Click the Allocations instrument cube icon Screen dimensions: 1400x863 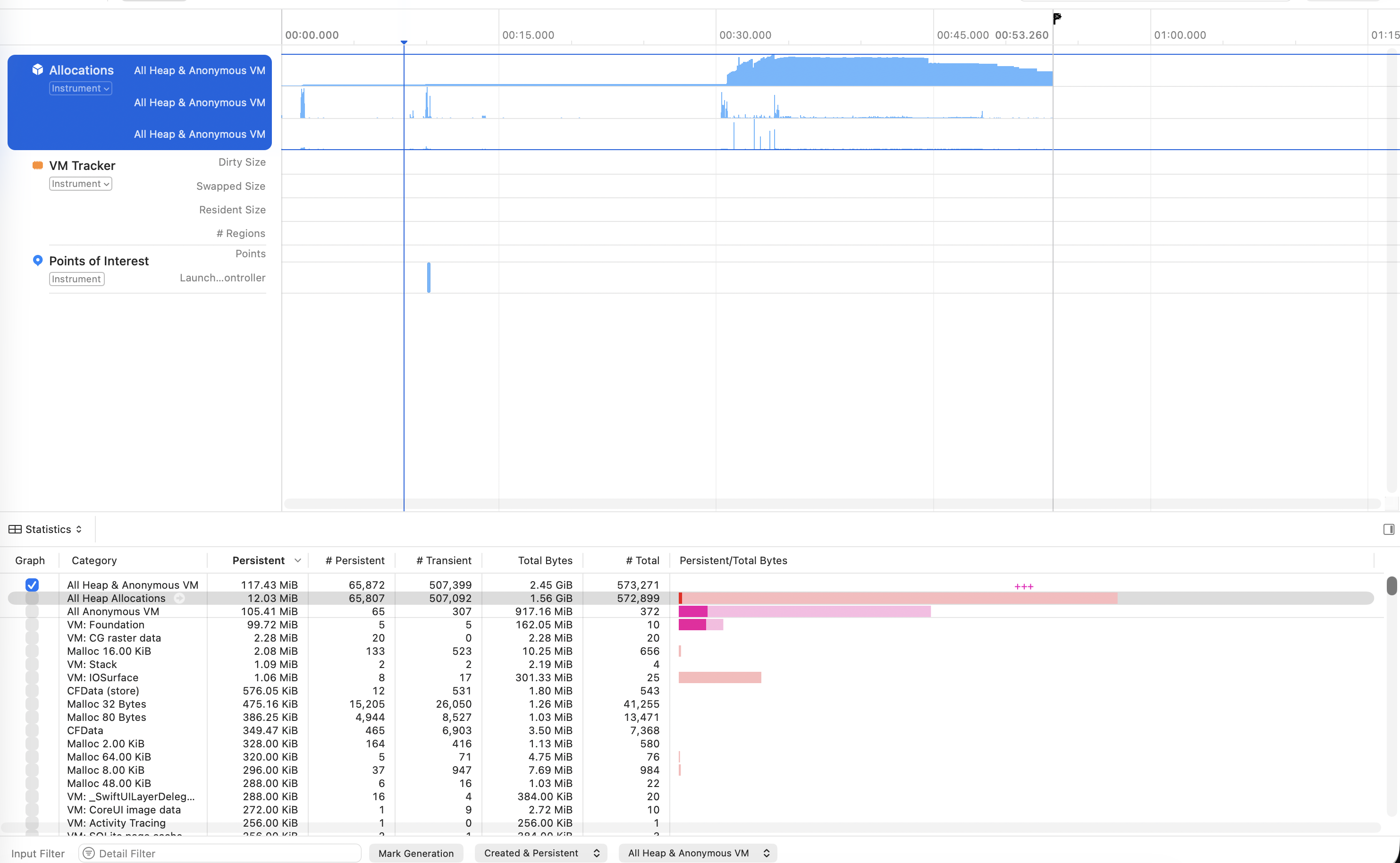tap(38, 69)
